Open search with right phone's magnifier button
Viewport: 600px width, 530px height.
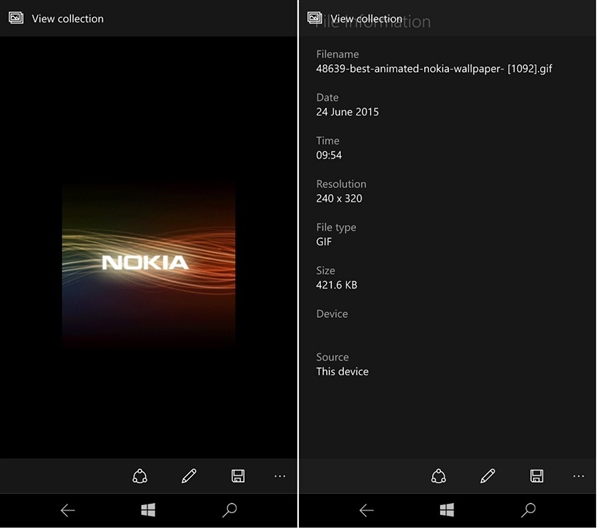coord(528,510)
